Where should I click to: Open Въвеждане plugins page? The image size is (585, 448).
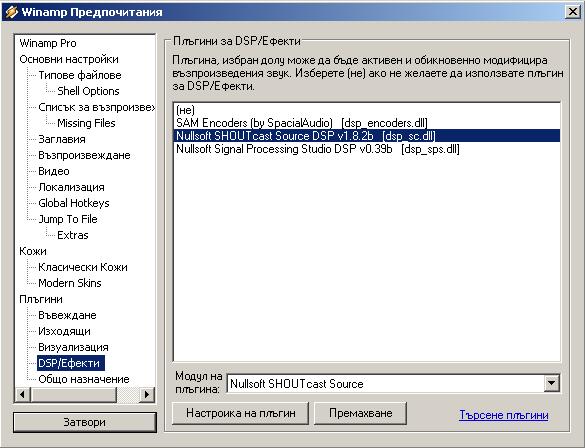[67, 316]
